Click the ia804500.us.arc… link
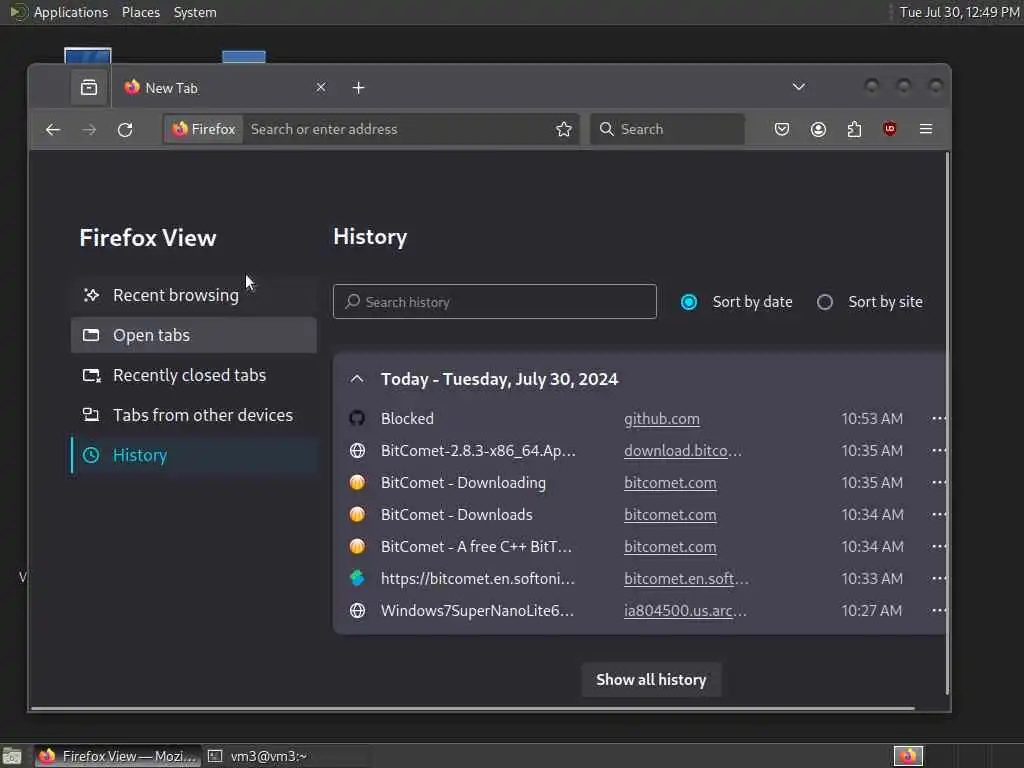 (685, 611)
